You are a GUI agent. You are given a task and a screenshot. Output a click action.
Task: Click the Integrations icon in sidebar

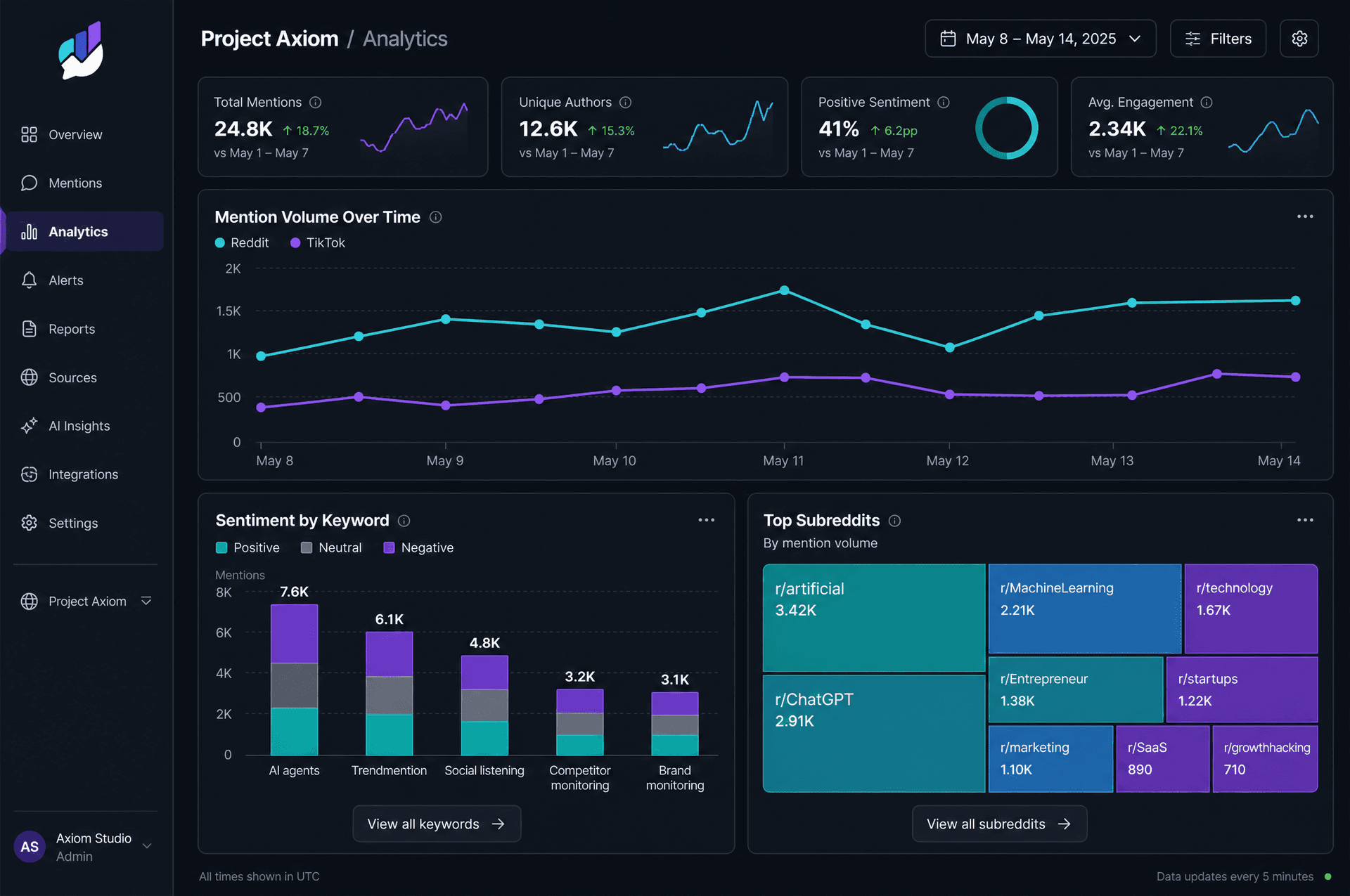(29, 474)
